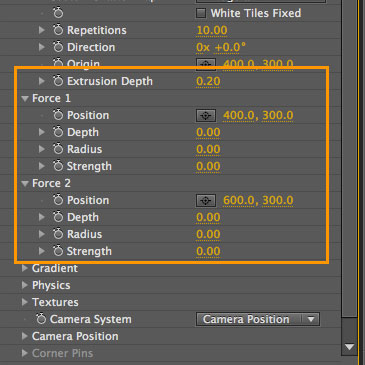Expand the Extrusion Depth property
This screenshot has height=365, width=365.
click(42, 81)
